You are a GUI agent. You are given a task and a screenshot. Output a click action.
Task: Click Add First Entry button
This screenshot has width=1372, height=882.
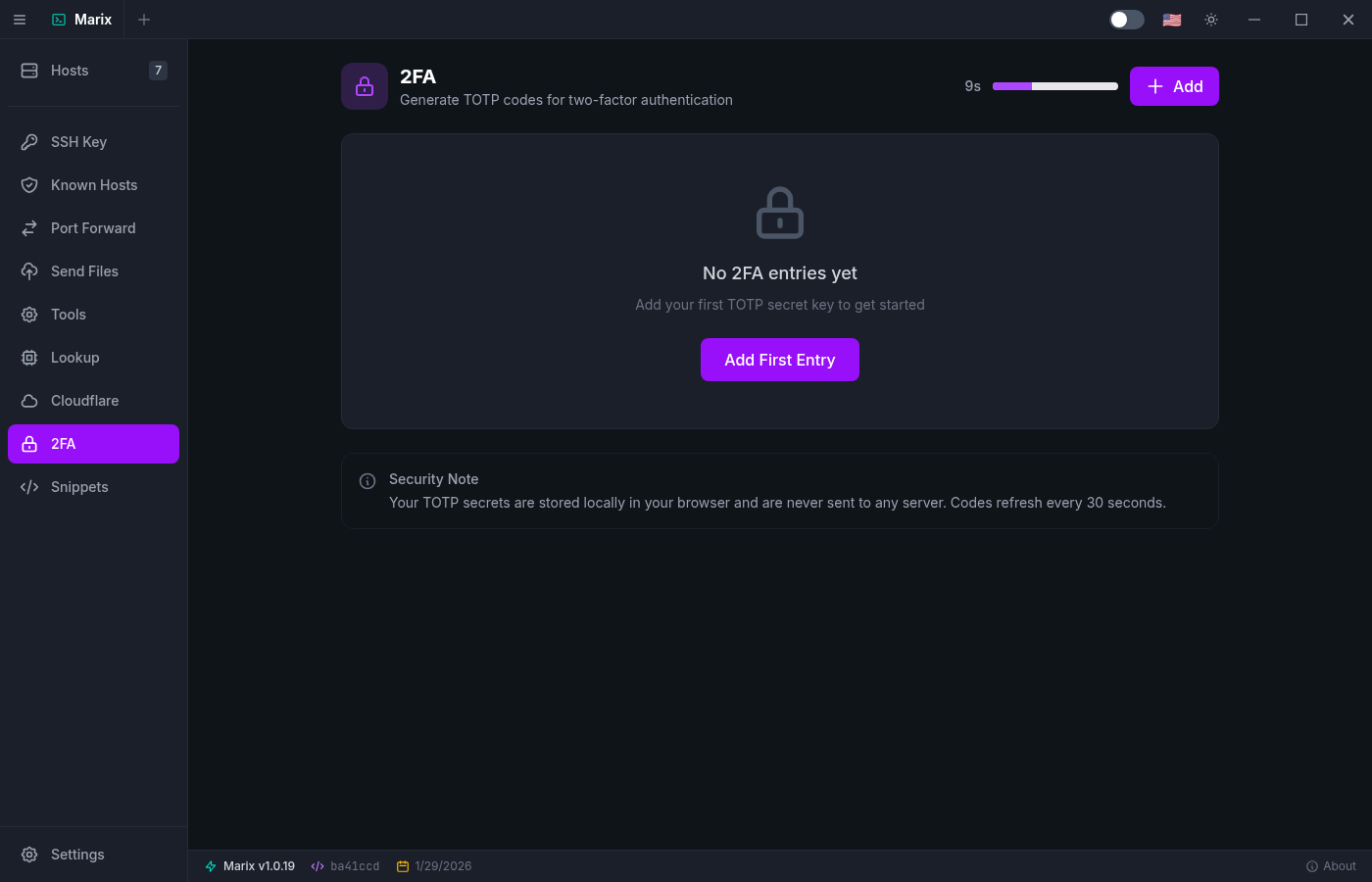780,360
